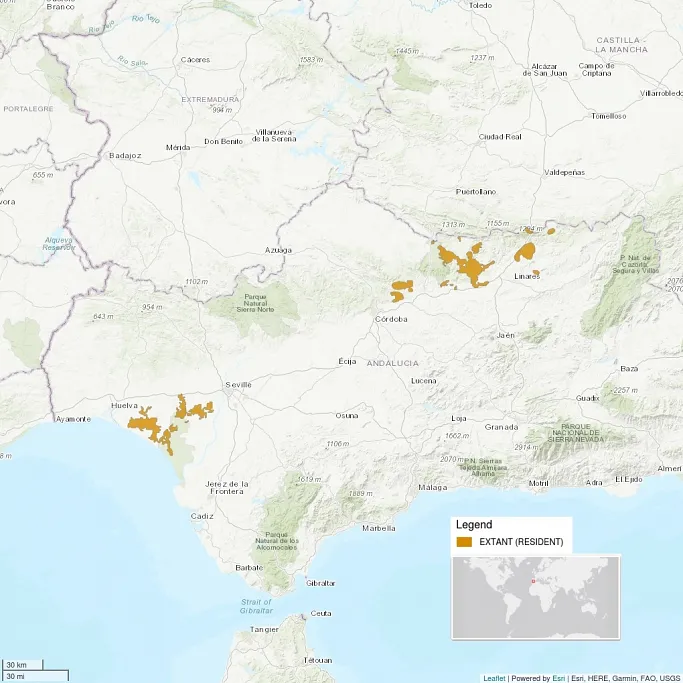Click the "CASTILLA-LA MANCHA" region label
683x683 pixels.
[x=622, y=45]
